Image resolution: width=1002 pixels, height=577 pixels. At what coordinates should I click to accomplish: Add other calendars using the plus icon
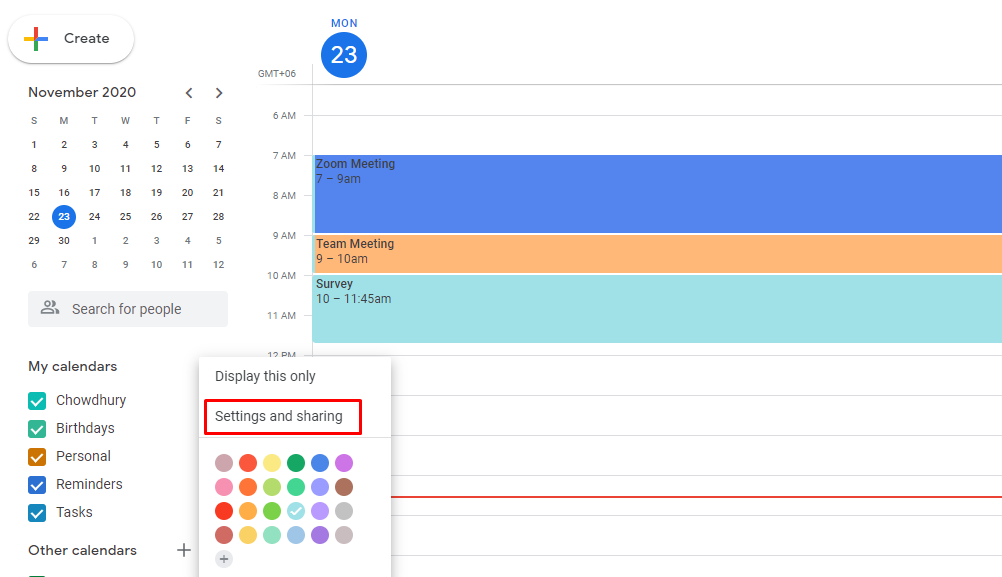[184, 550]
